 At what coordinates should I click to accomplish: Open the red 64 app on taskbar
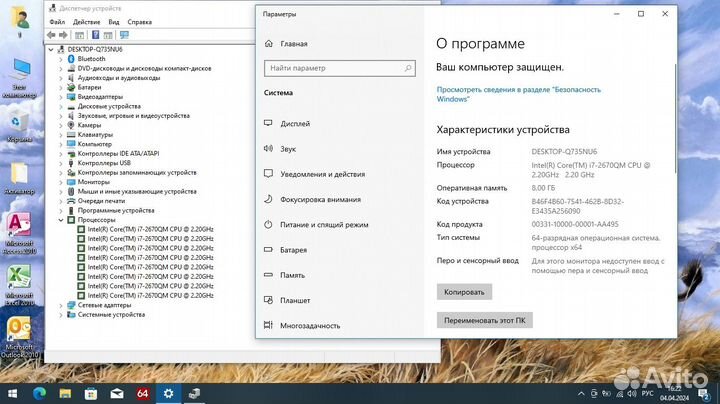tap(142, 393)
